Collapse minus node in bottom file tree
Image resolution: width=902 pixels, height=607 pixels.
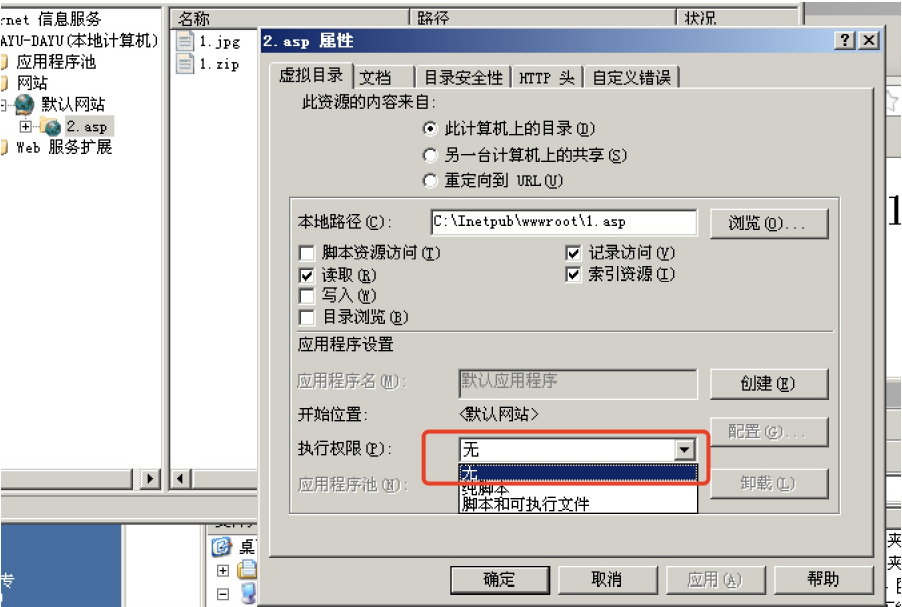click(x=223, y=594)
